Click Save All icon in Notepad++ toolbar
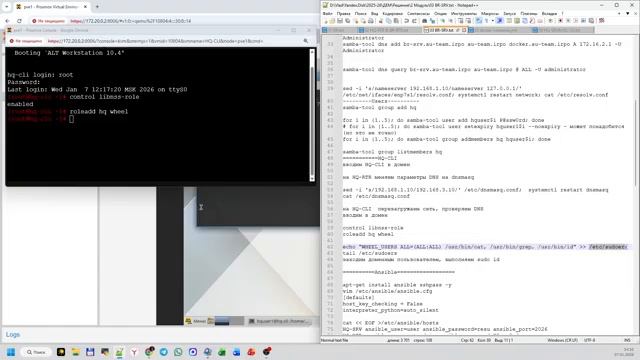The height and width of the screenshot is (360, 640). [x=347, y=20]
